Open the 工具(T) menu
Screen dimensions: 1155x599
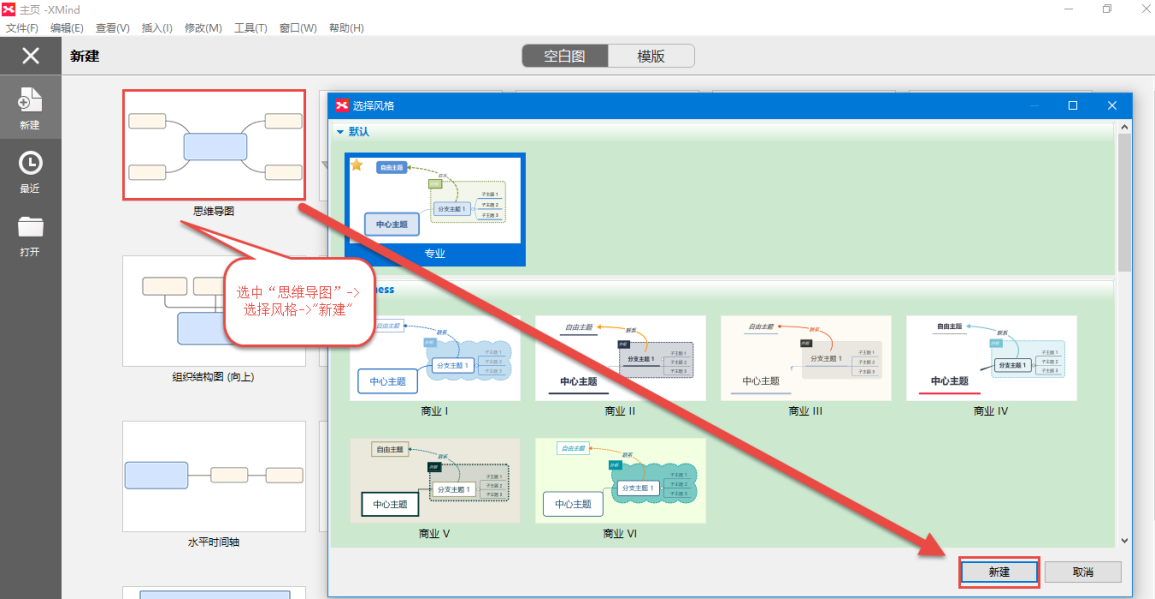pyautogui.click(x=250, y=28)
